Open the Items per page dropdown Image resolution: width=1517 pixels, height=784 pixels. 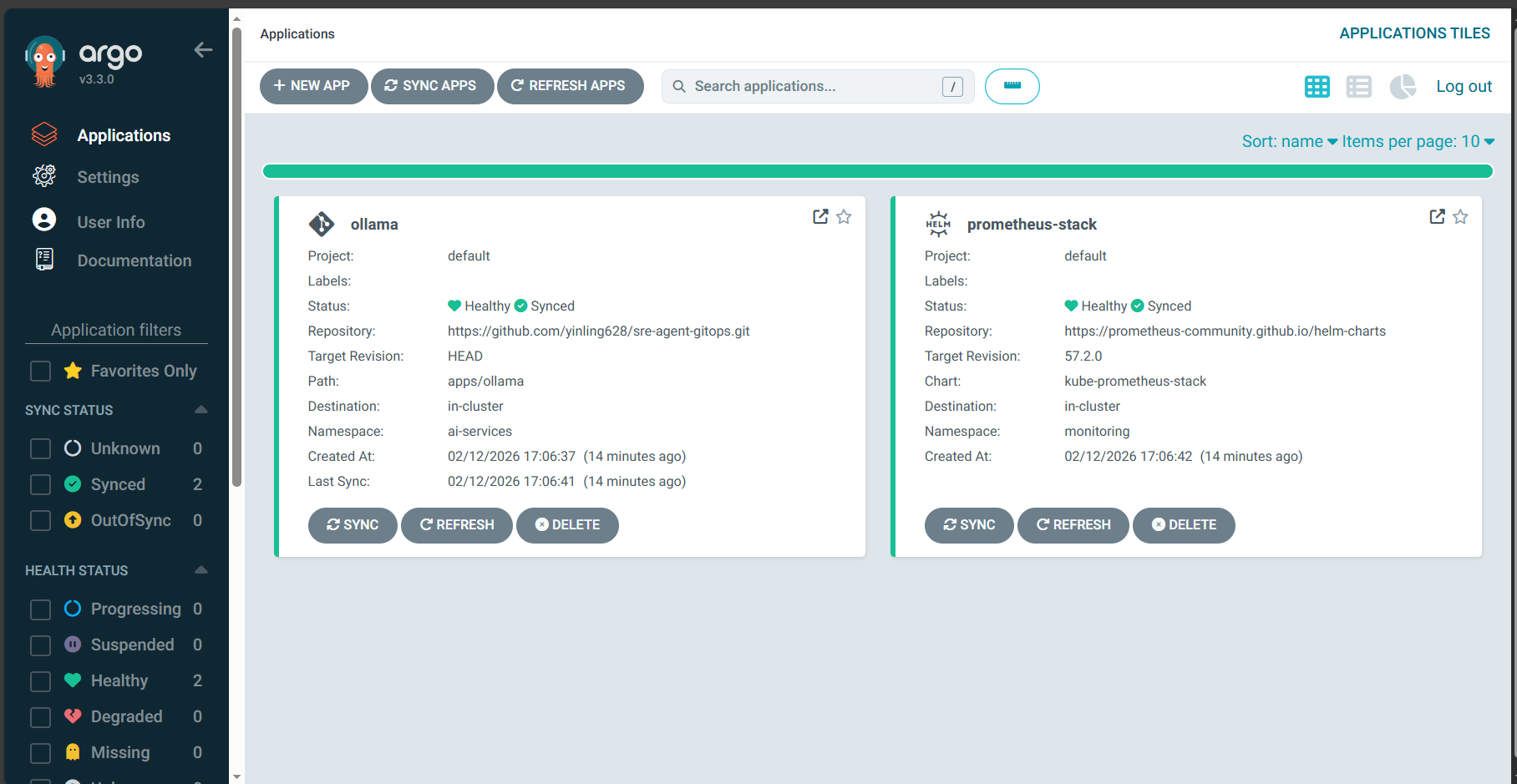pyautogui.click(x=1418, y=141)
